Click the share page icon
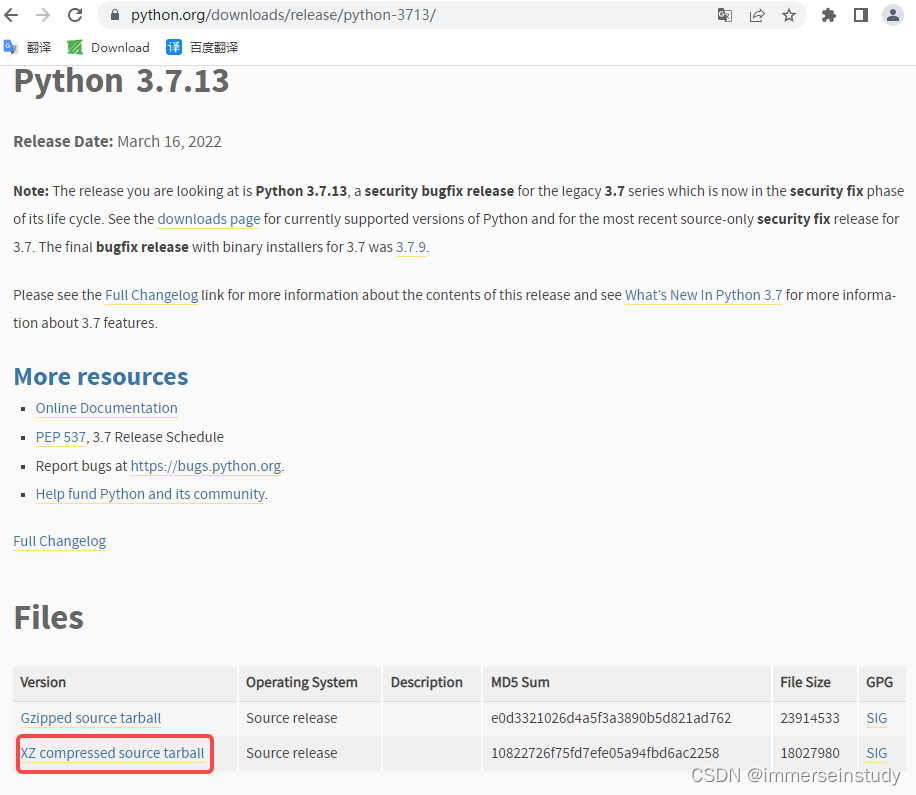This screenshot has width=916, height=795. tap(757, 15)
